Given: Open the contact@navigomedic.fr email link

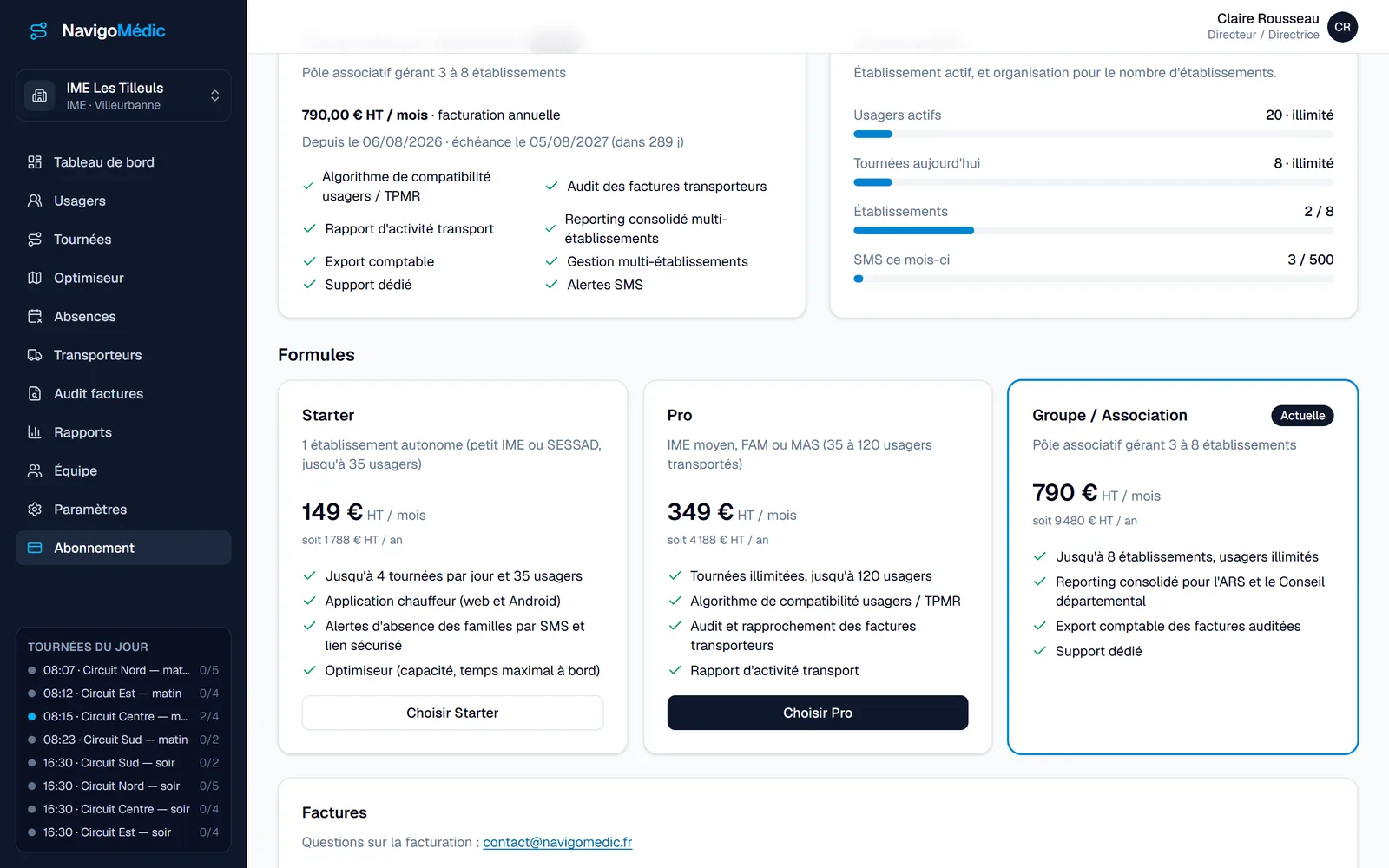Looking at the screenshot, I should click(557, 842).
